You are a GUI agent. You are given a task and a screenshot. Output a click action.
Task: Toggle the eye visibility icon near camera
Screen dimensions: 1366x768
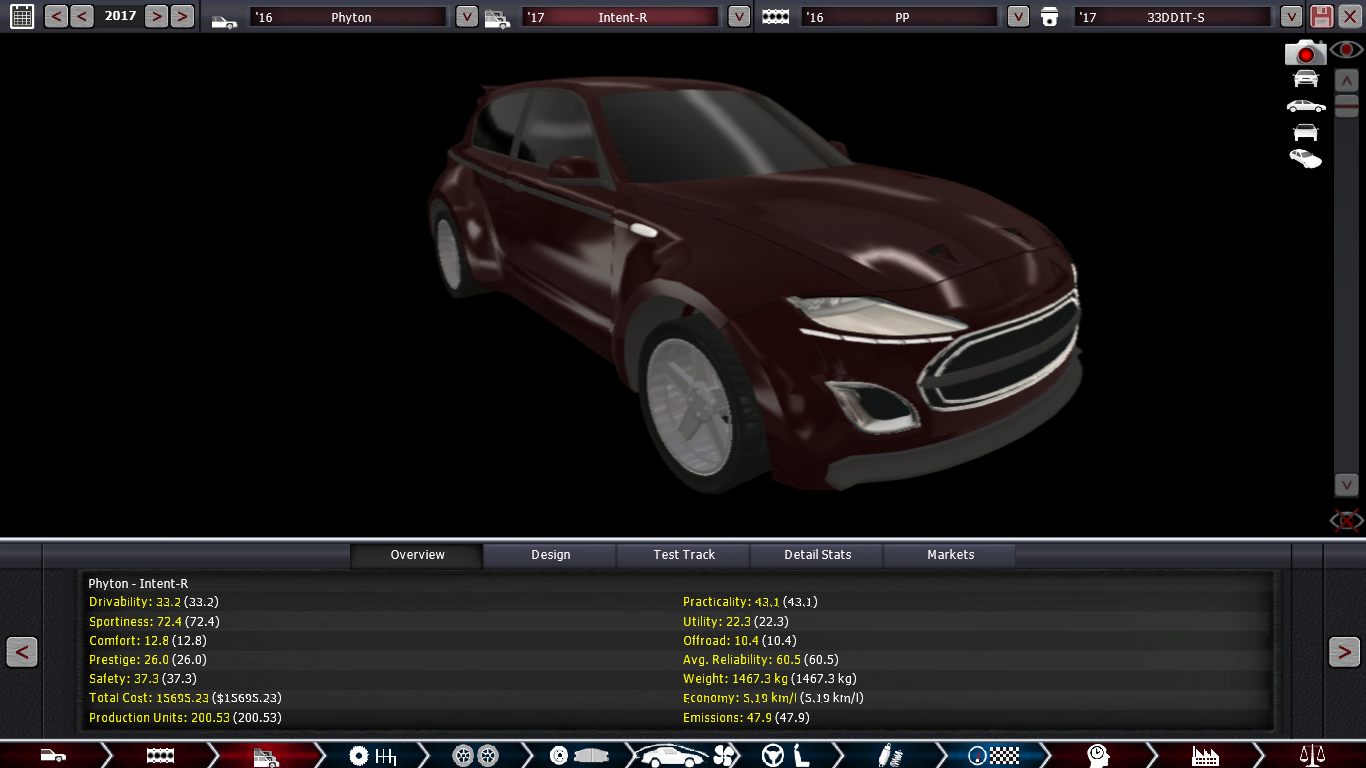(1347, 49)
